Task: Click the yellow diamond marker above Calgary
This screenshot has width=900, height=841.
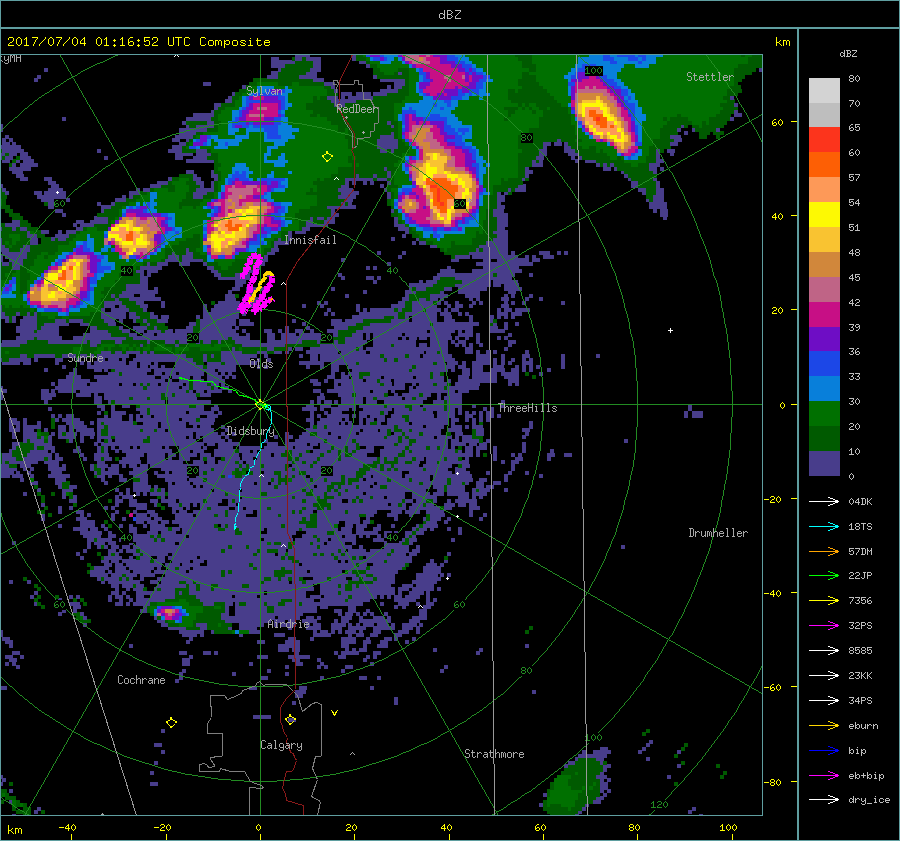Action: click(290, 719)
